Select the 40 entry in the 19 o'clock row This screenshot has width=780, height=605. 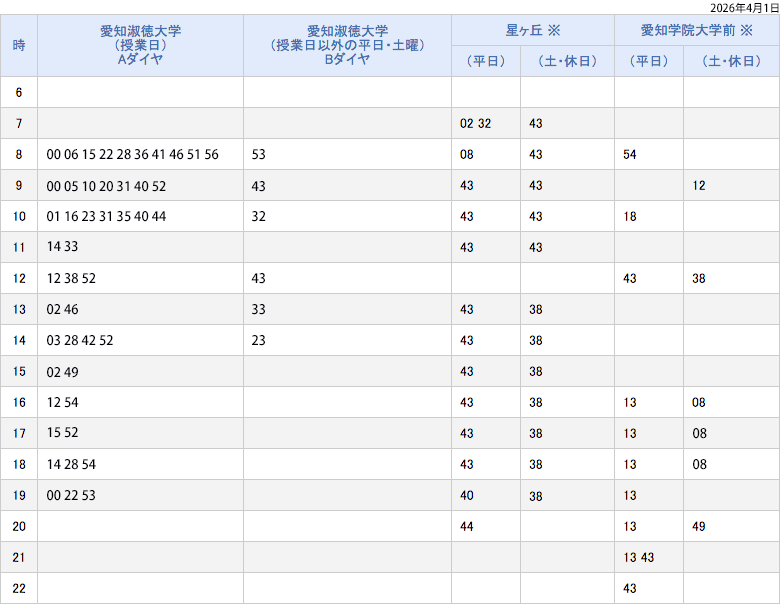point(467,496)
